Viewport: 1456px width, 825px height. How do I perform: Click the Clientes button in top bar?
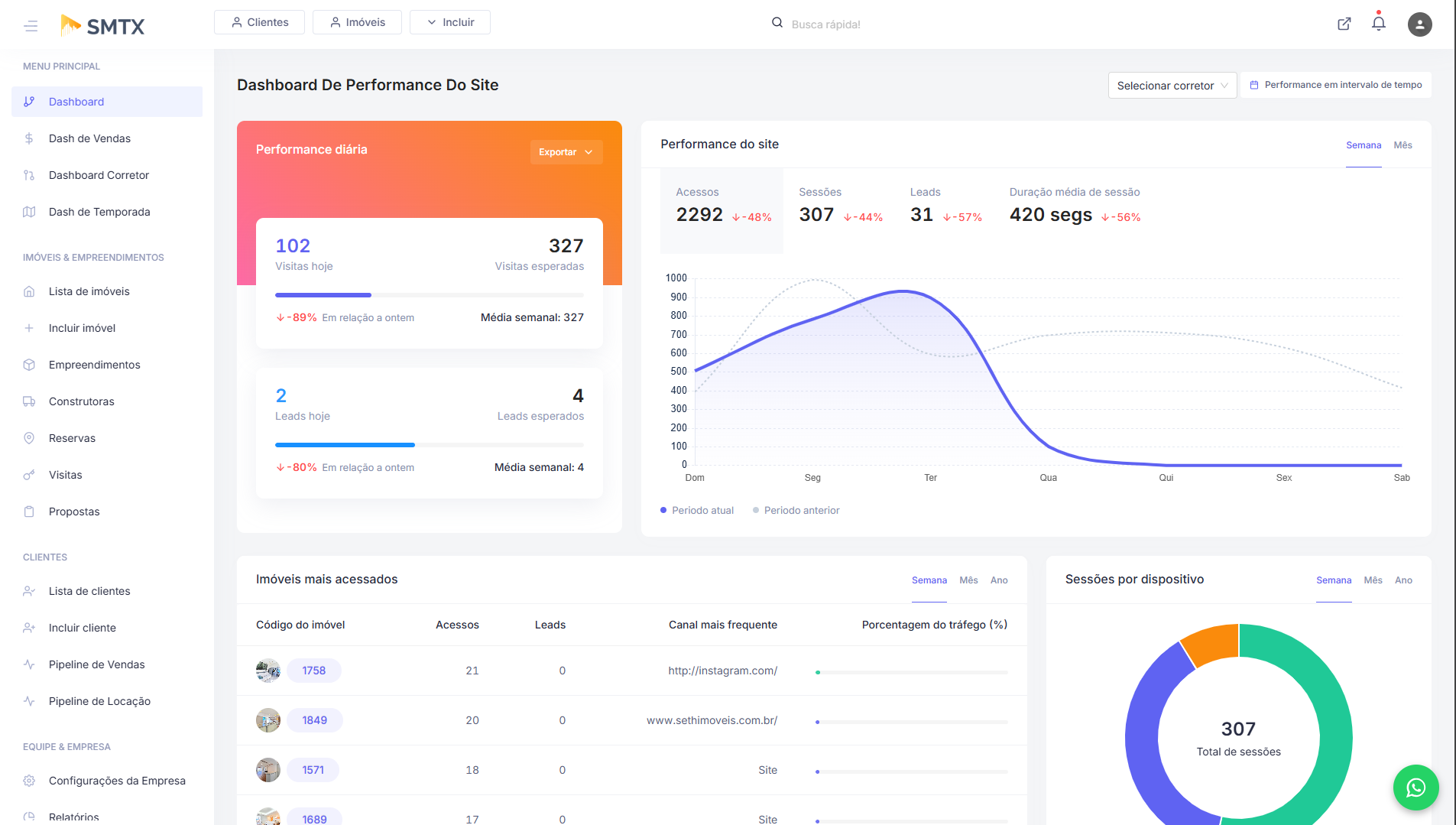point(259,22)
